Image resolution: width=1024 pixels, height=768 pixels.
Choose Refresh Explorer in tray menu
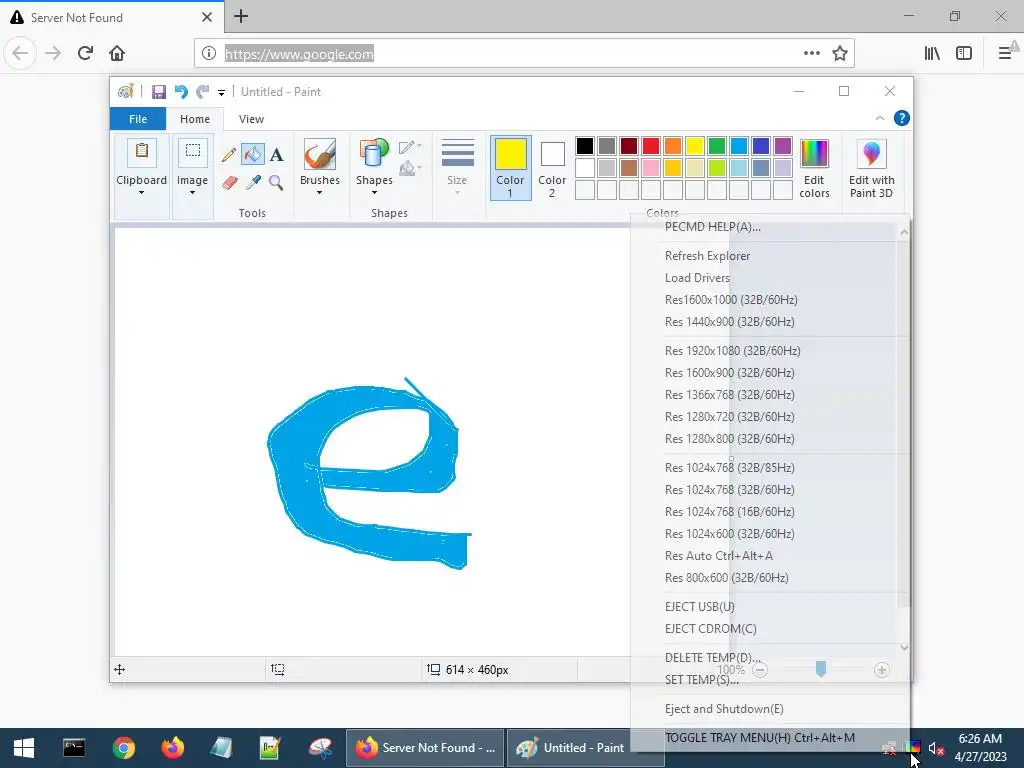[x=707, y=256]
